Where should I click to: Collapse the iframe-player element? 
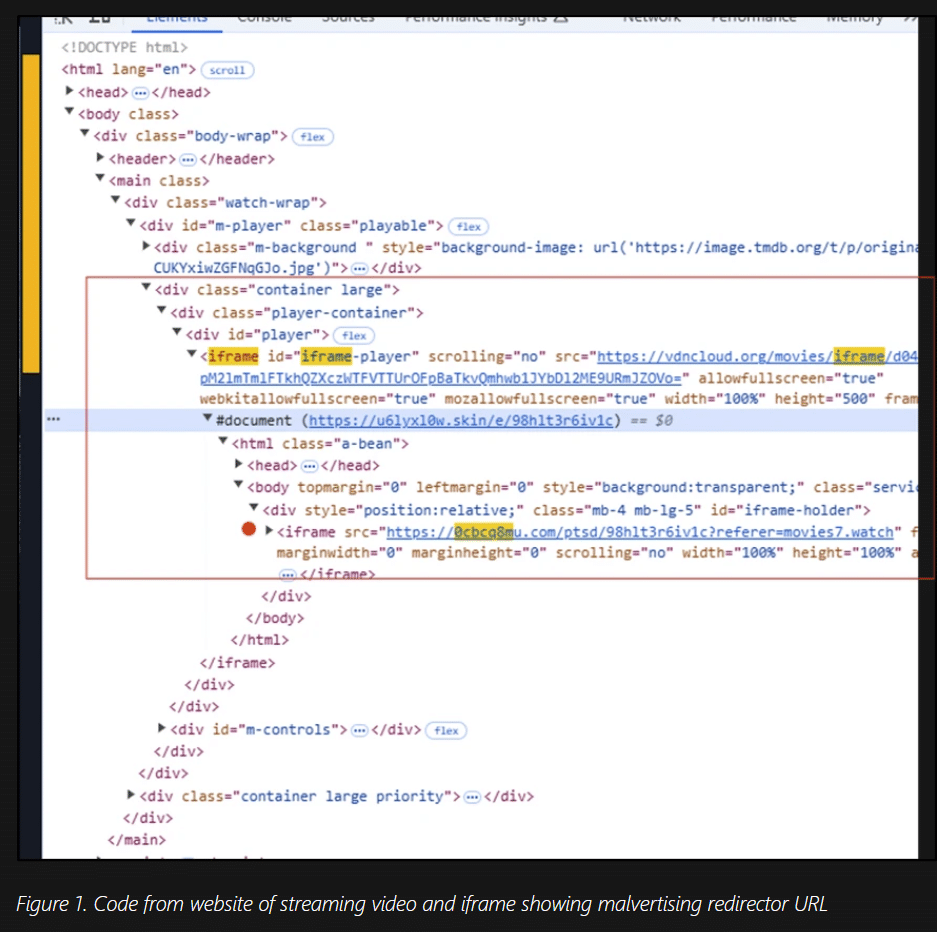click(192, 354)
